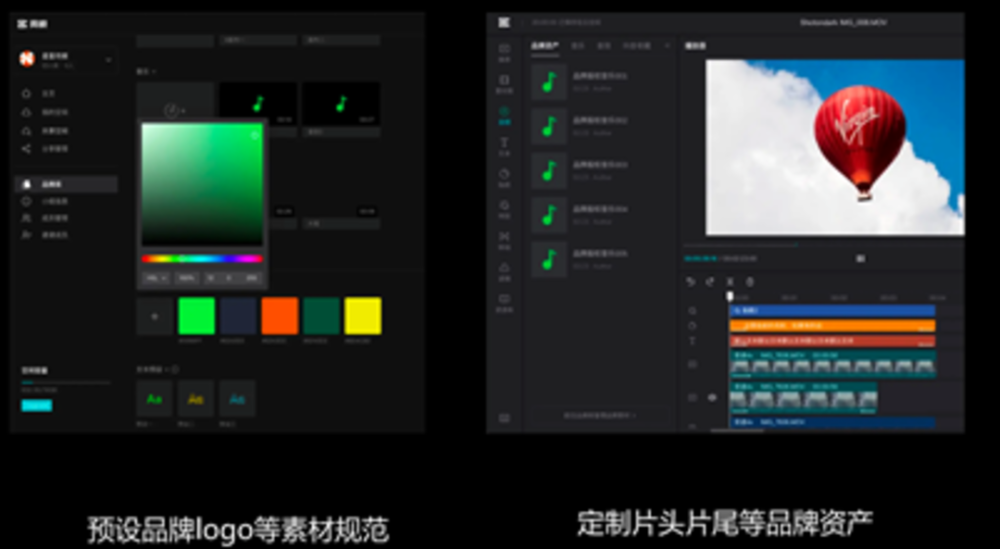Delete selection with timeline trash icon
1000x549 pixels.
tap(750, 282)
